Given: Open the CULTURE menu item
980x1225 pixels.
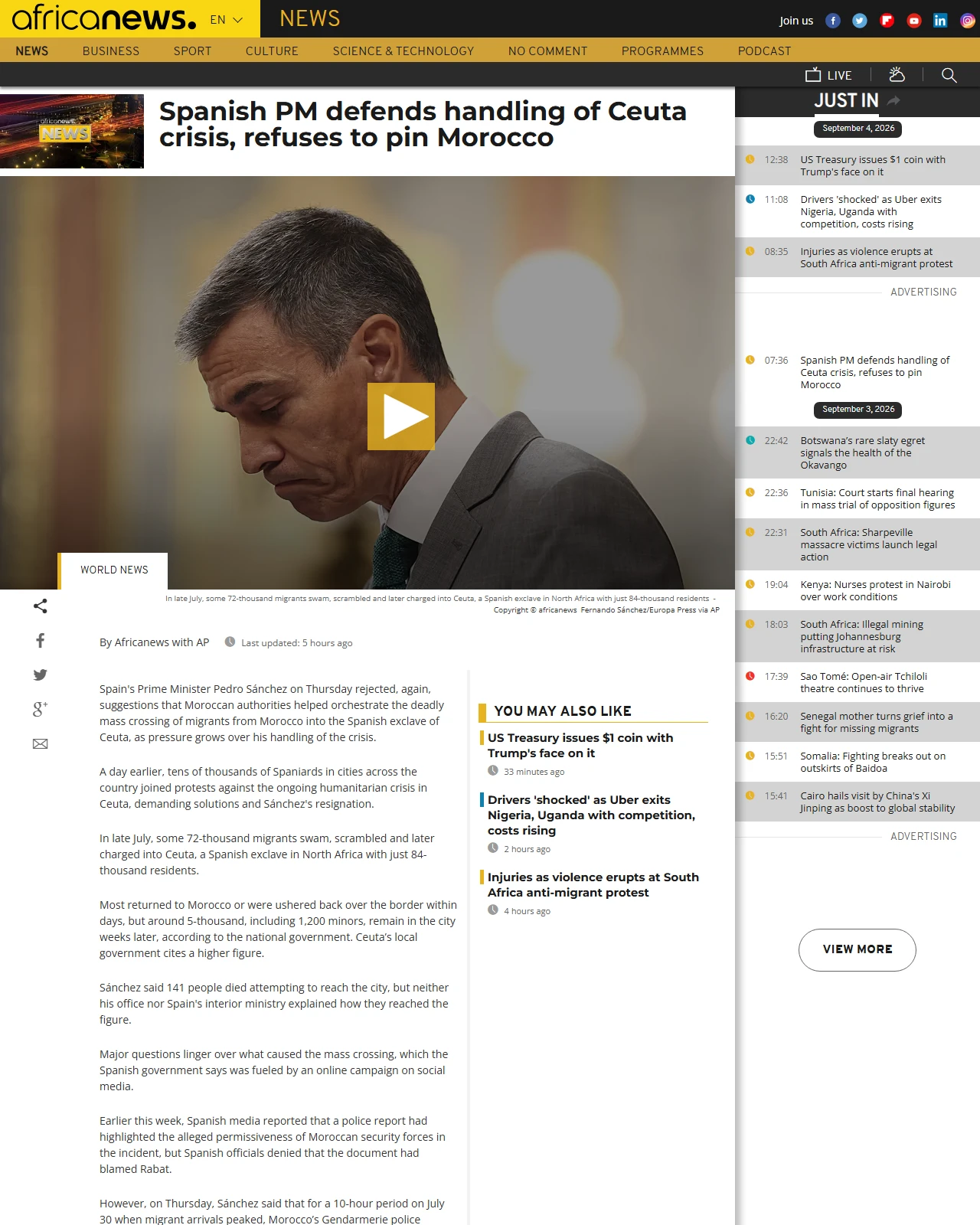Looking at the screenshot, I should [272, 51].
